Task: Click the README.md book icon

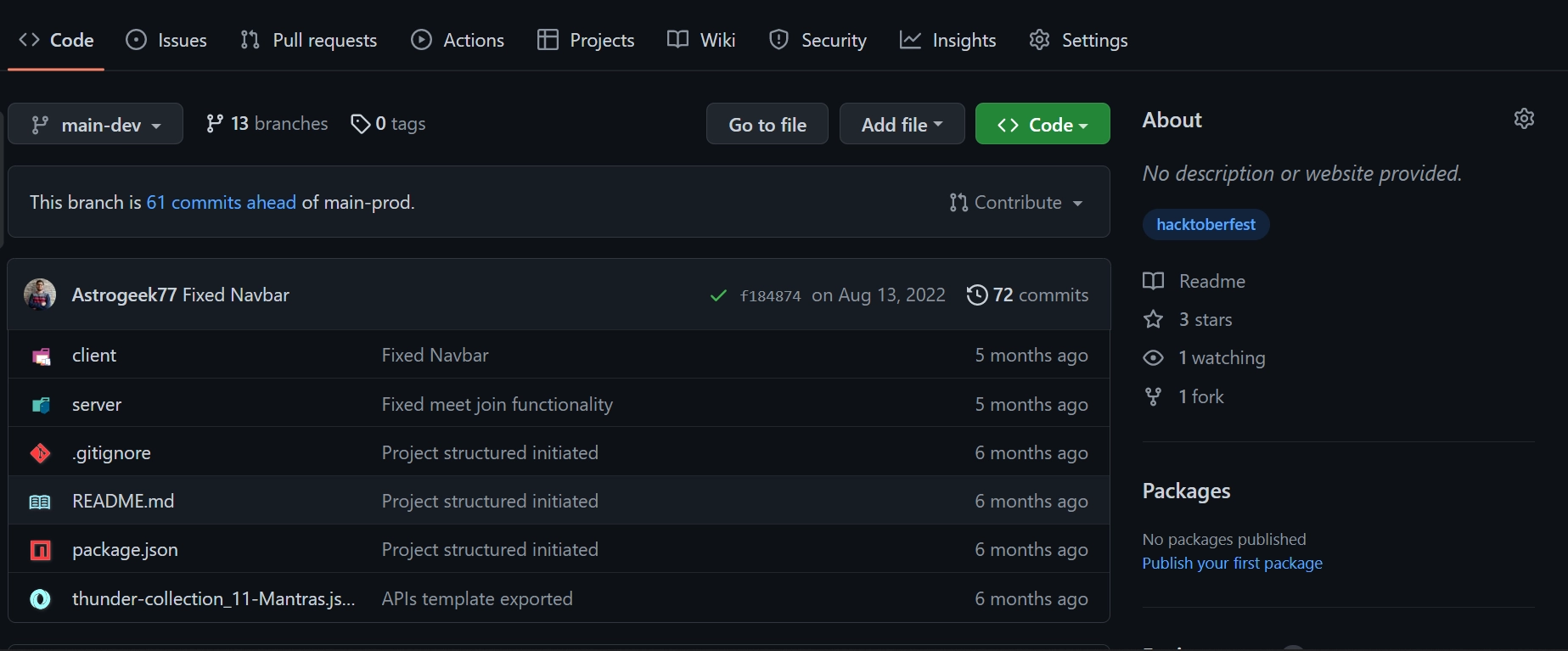Action: pos(40,502)
